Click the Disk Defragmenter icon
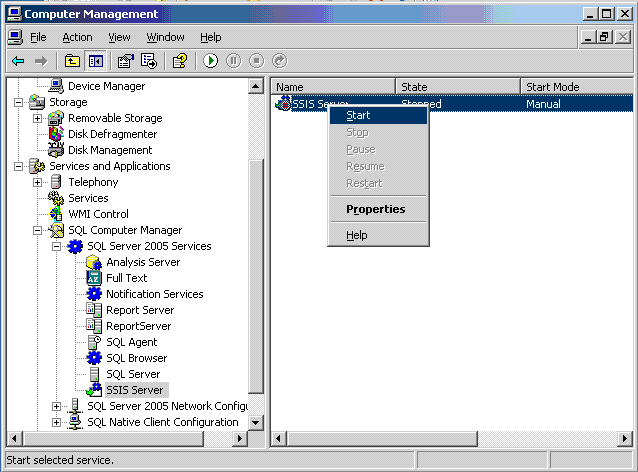 coord(56,134)
